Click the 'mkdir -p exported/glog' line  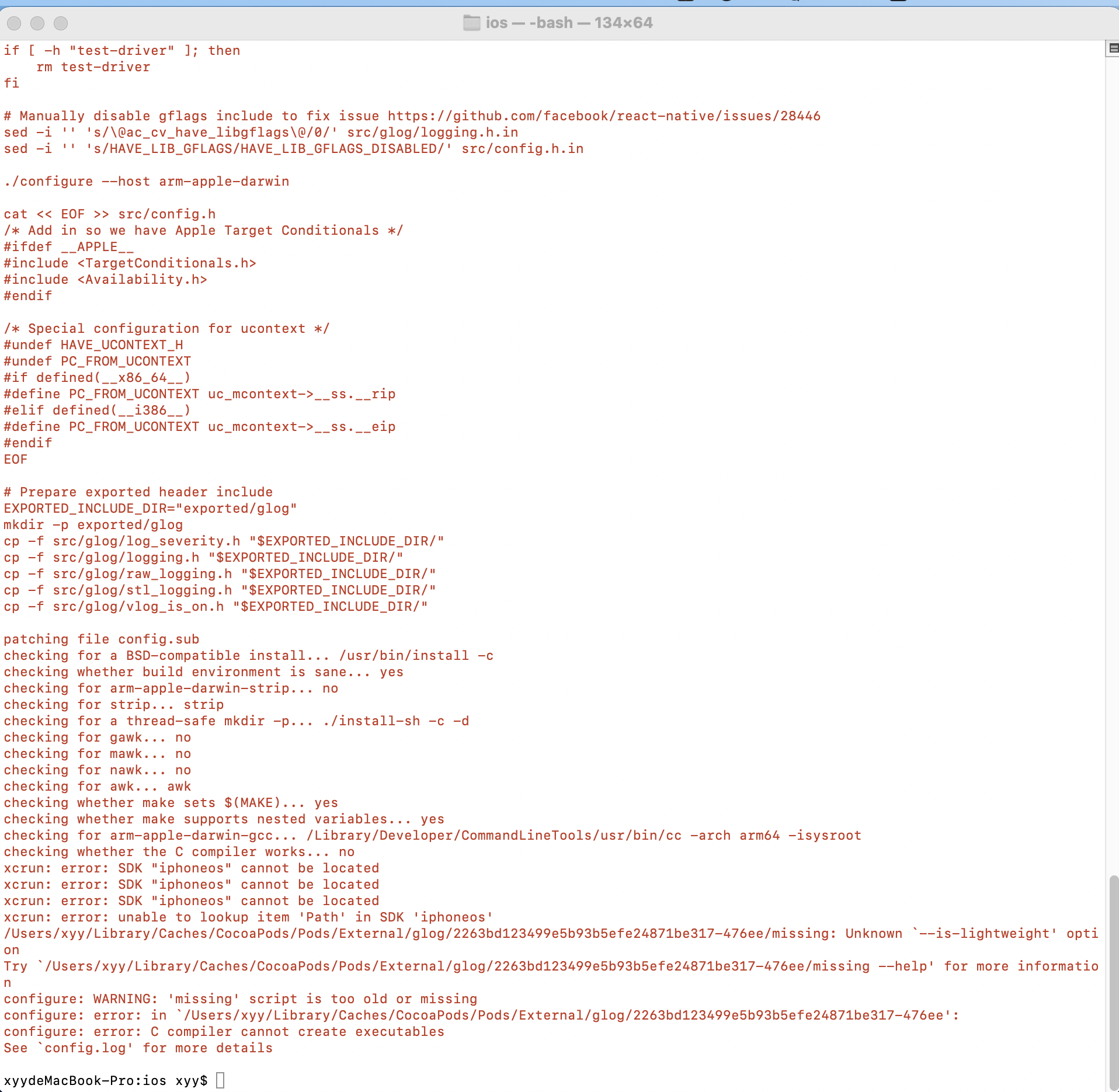[93, 524]
